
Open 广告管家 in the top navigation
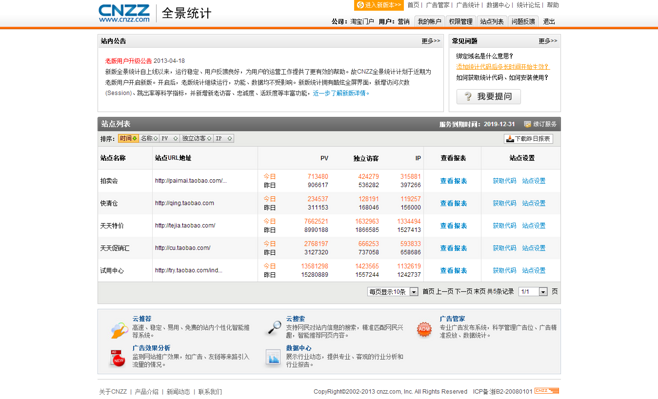437,5
